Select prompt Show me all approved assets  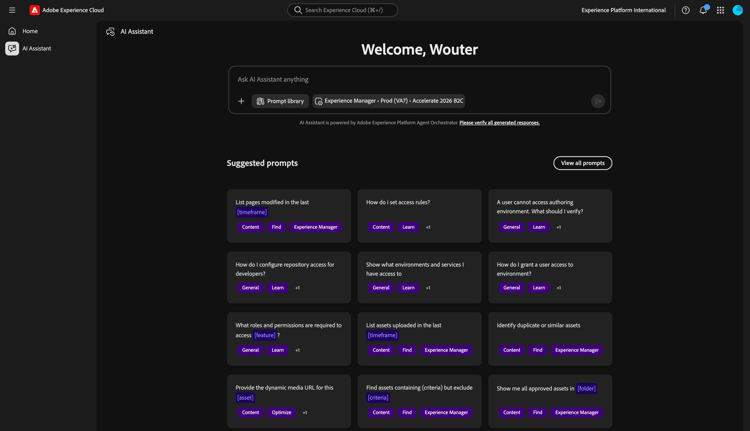click(550, 401)
